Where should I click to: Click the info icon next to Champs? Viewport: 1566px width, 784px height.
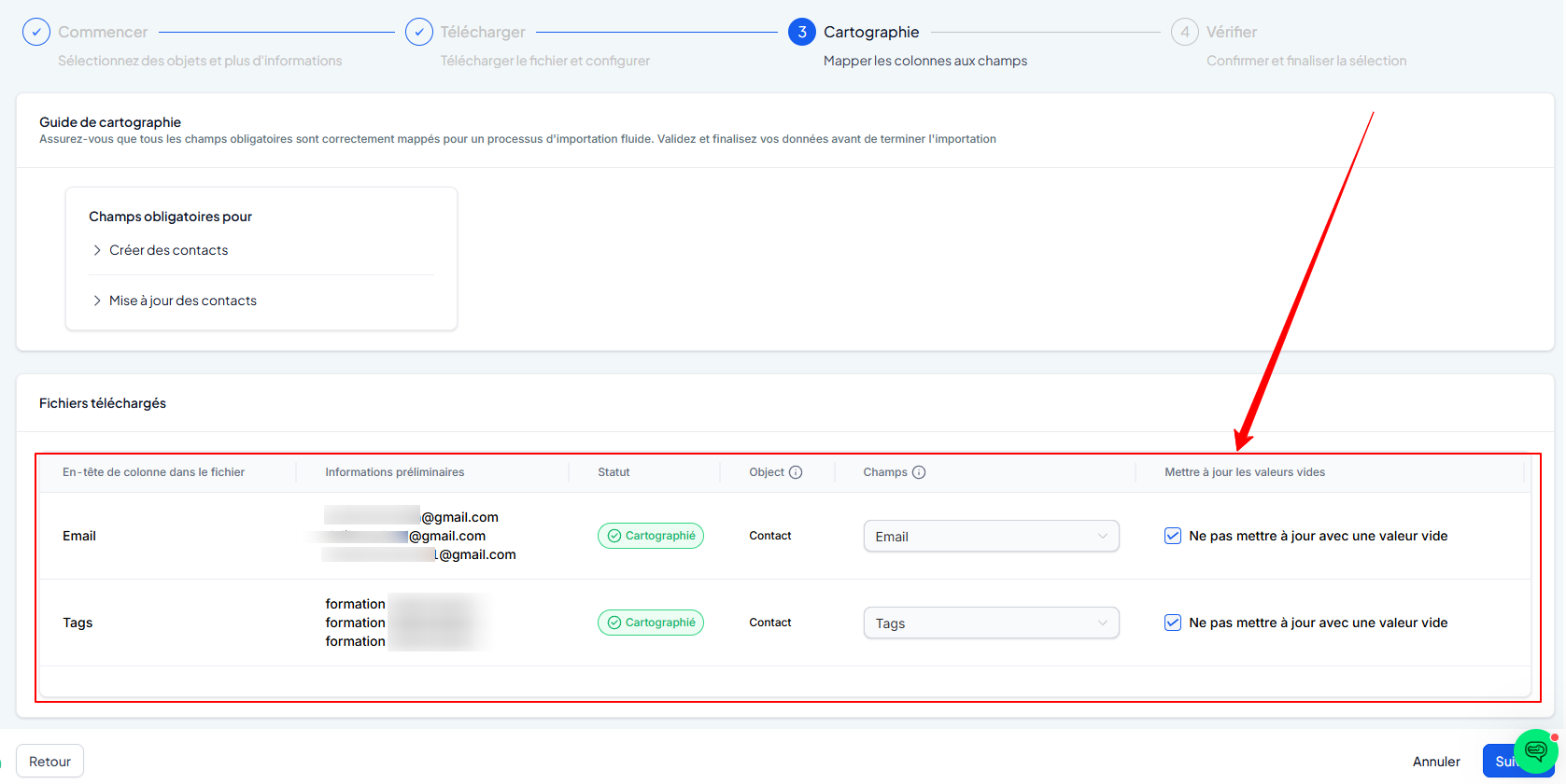click(x=919, y=472)
